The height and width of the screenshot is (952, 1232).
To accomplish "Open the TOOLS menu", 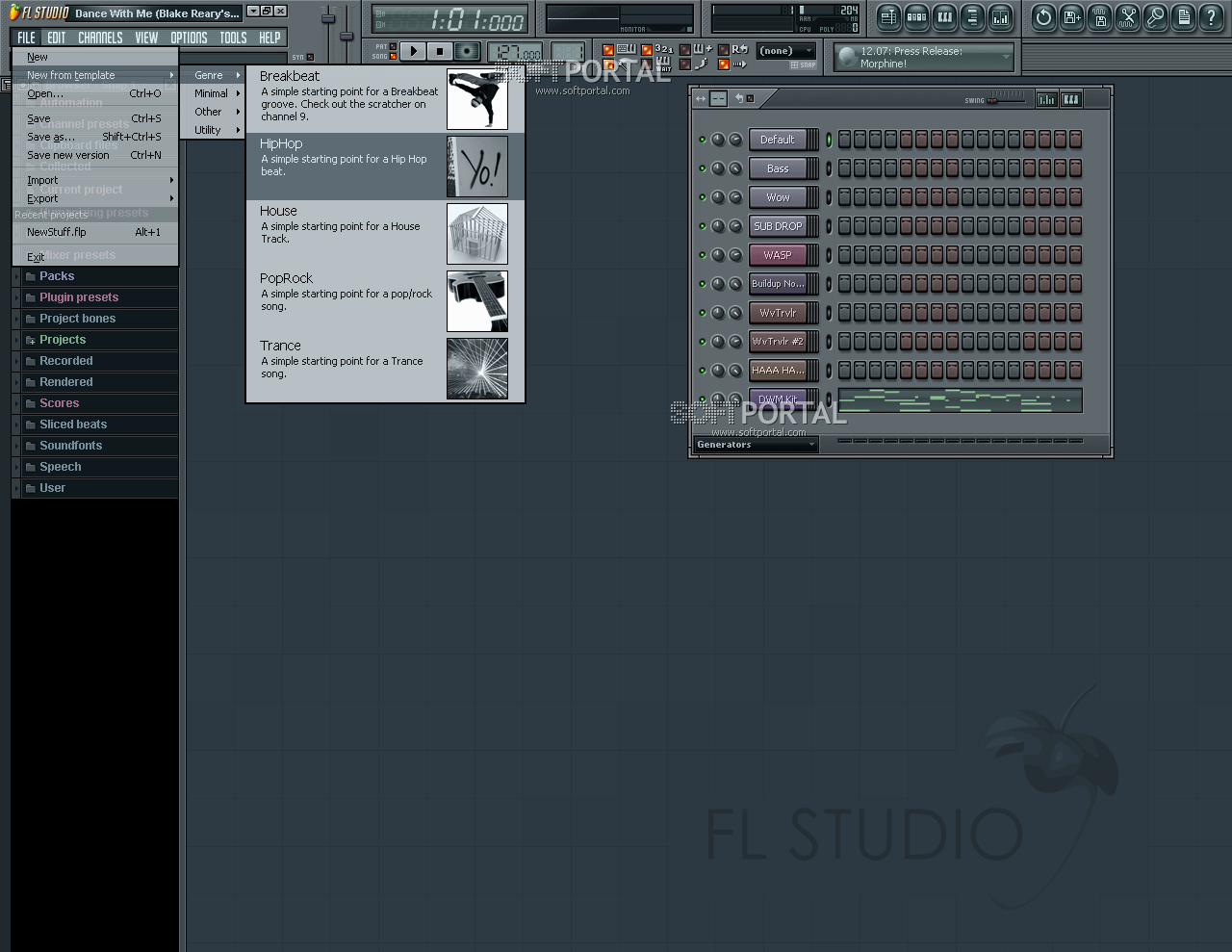I will pyautogui.click(x=233, y=38).
